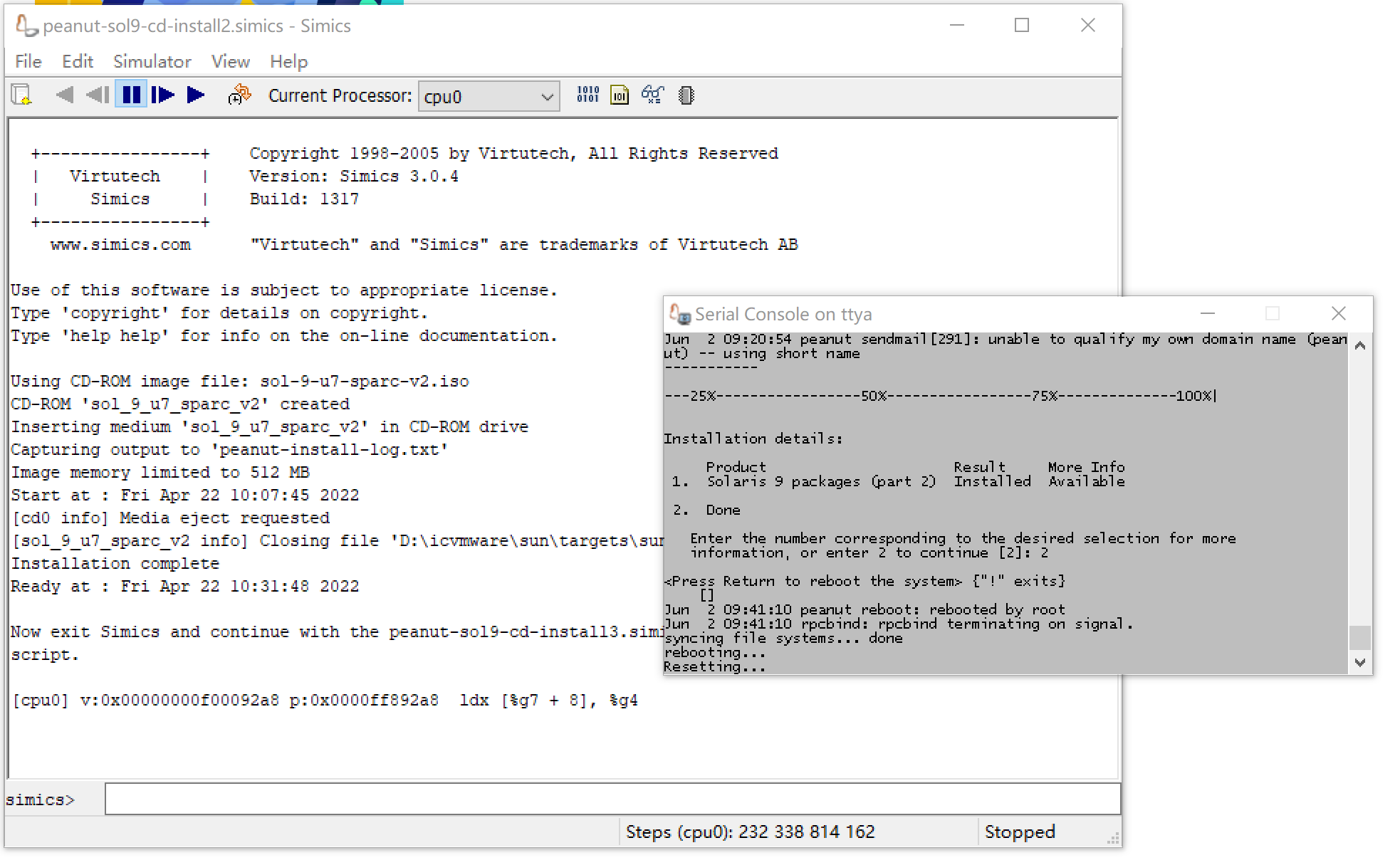Run the simulation in reverse
The height and width of the screenshot is (865, 1400).
(64, 95)
